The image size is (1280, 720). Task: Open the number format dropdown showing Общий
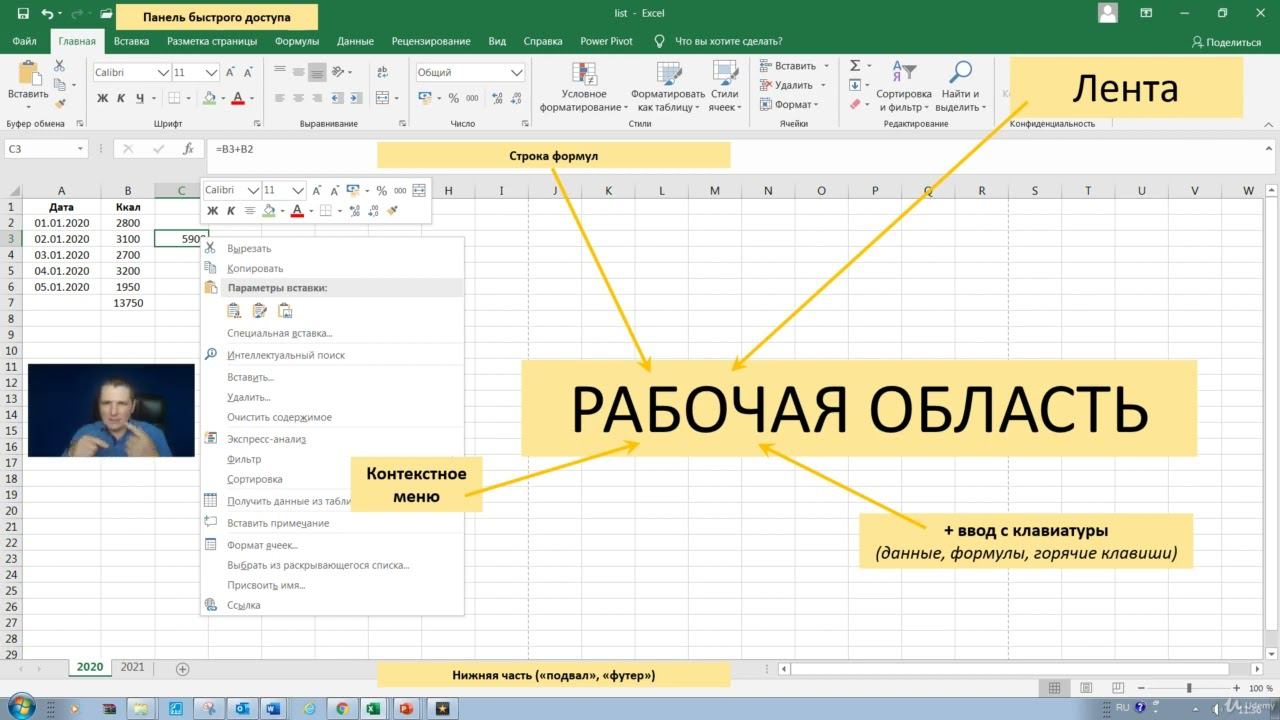point(517,72)
